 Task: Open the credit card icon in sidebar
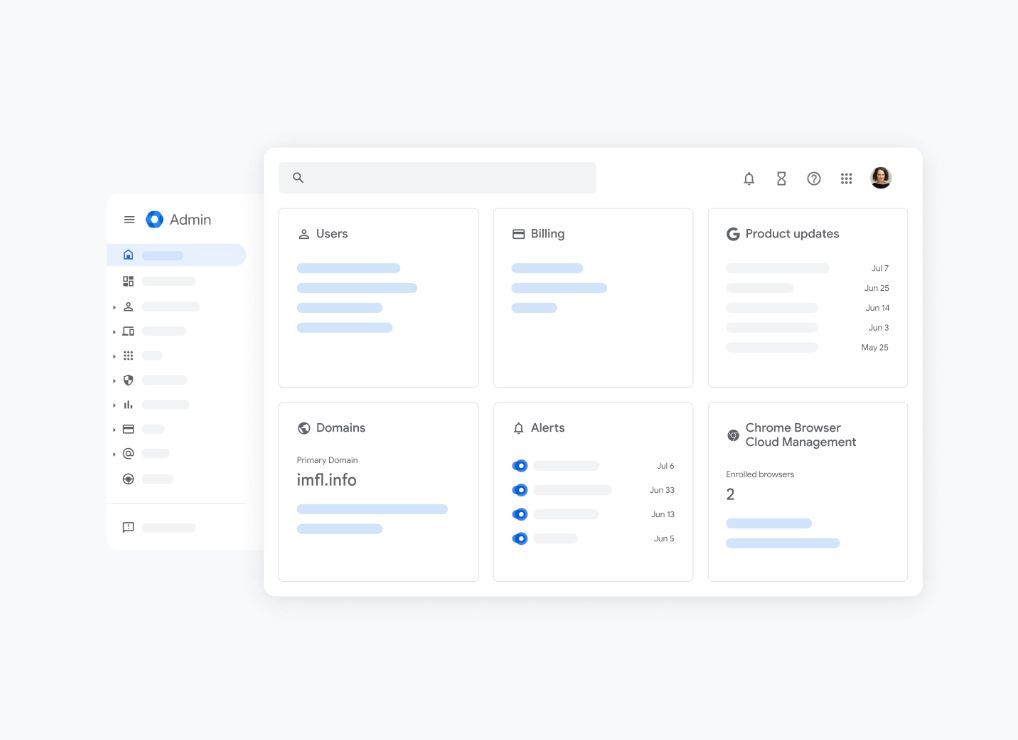[x=129, y=429]
